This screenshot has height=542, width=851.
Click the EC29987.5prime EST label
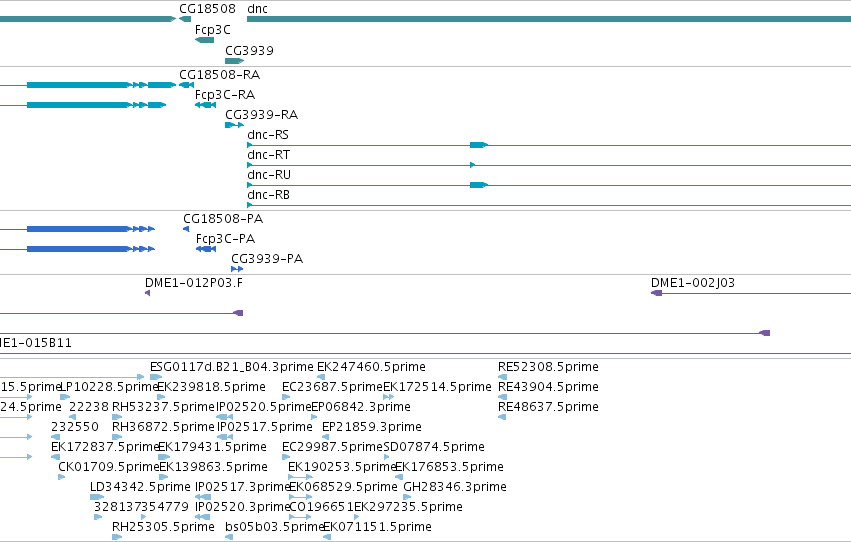(332, 448)
